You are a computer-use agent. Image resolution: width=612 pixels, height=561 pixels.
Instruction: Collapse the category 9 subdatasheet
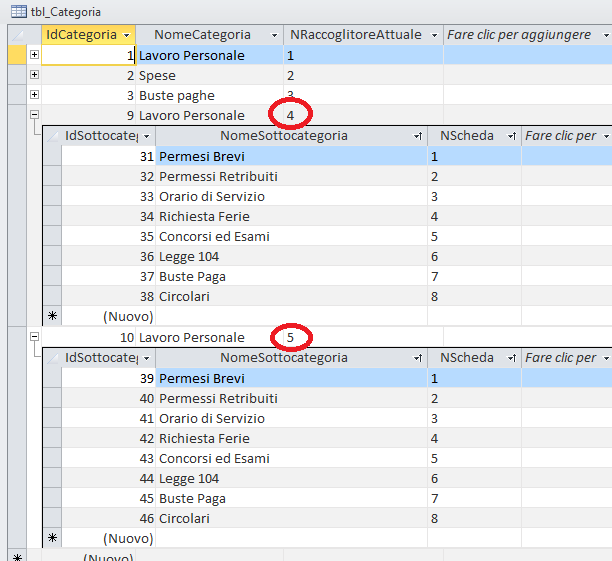click(34, 114)
